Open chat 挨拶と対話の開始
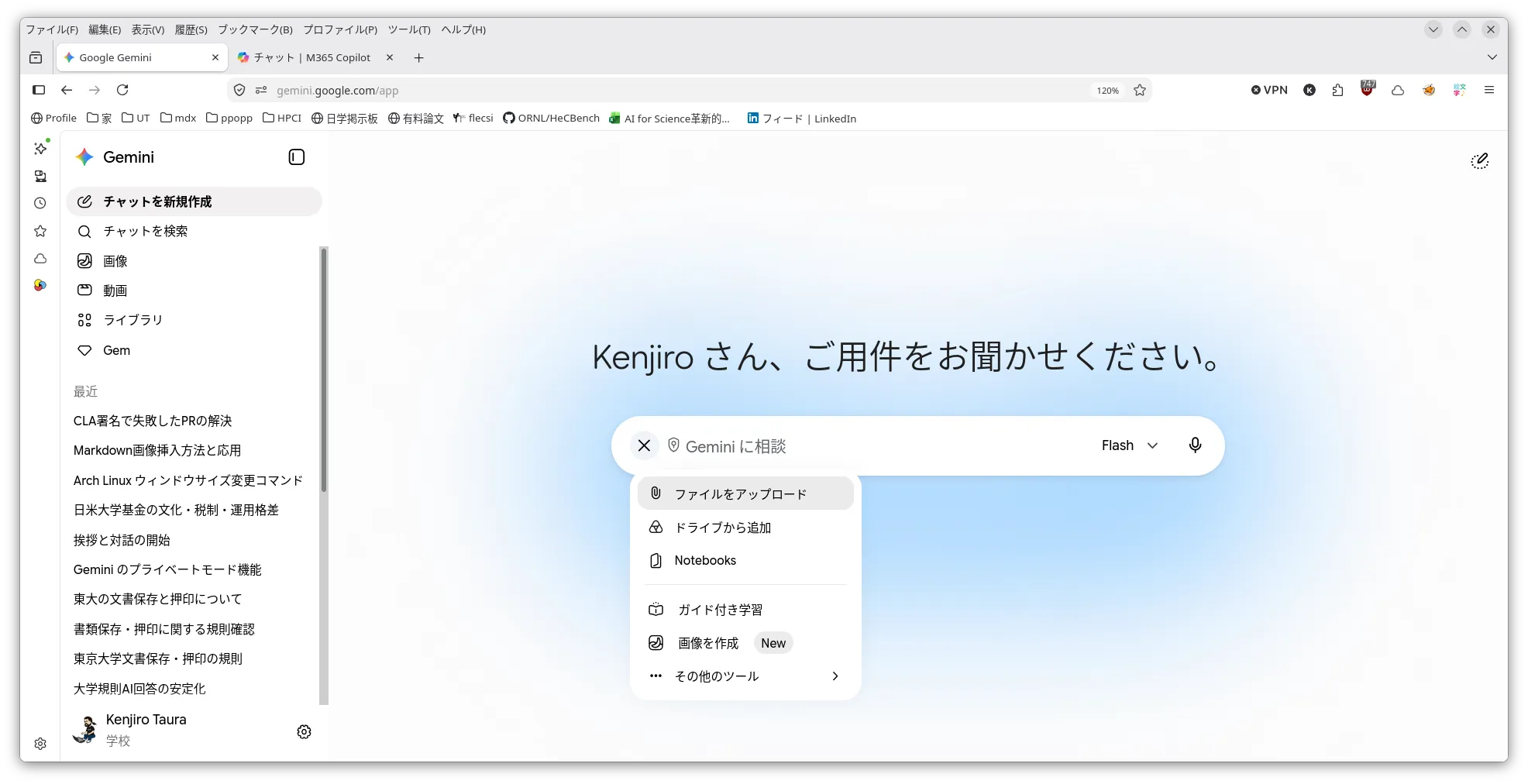This screenshot has width=1528, height=784. [x=122, y=540]
